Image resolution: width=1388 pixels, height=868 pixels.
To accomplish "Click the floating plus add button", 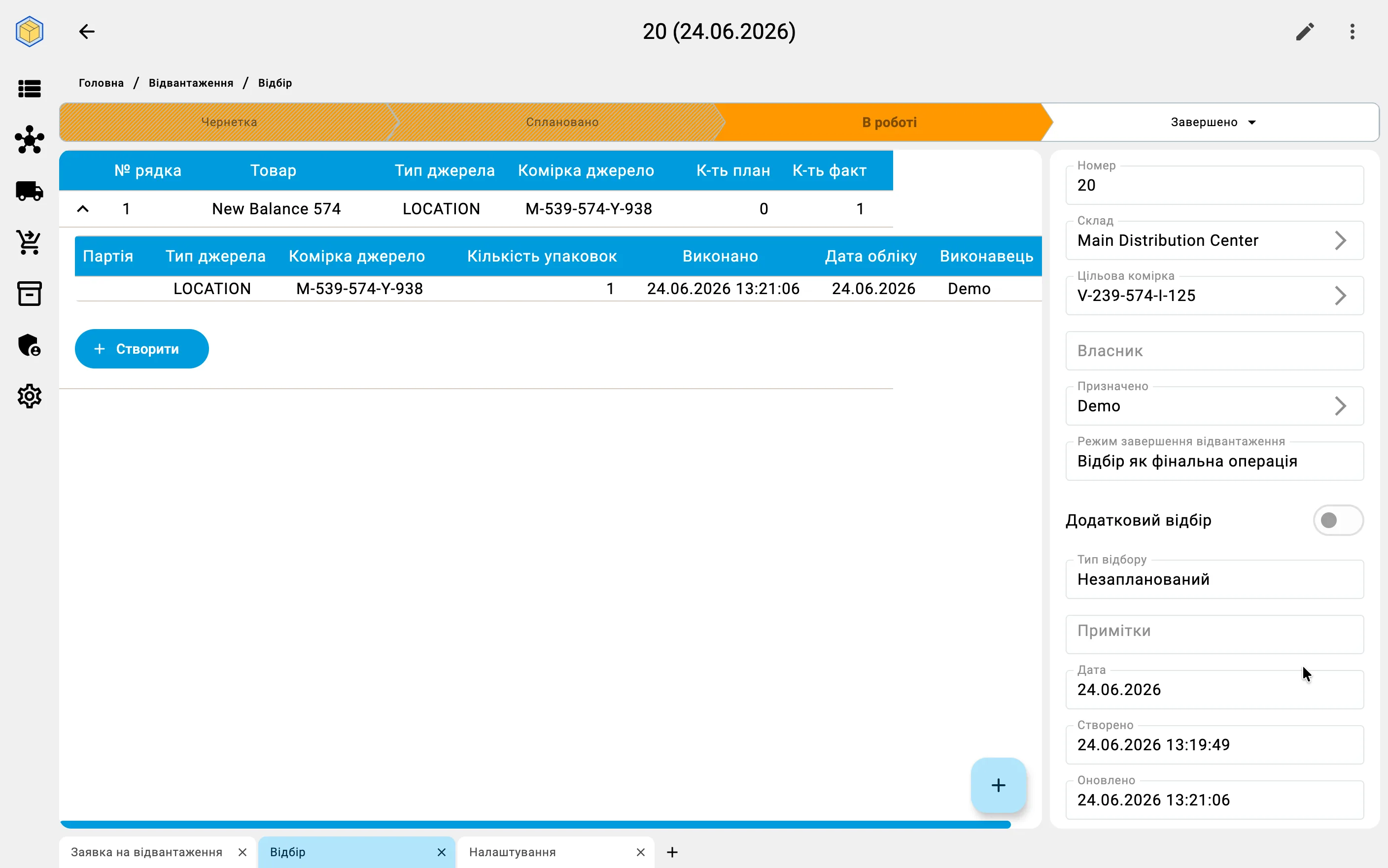I will tap(998, 785).
